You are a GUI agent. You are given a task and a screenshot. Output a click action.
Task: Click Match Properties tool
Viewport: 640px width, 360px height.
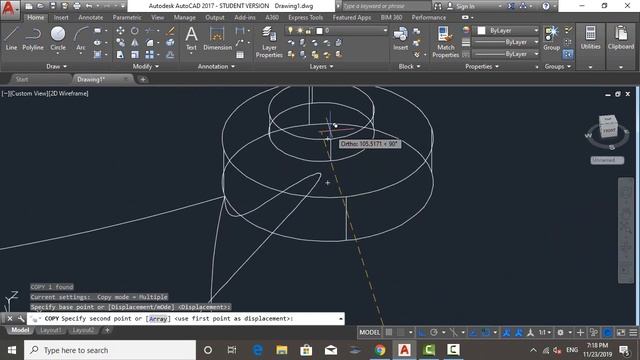445,42
